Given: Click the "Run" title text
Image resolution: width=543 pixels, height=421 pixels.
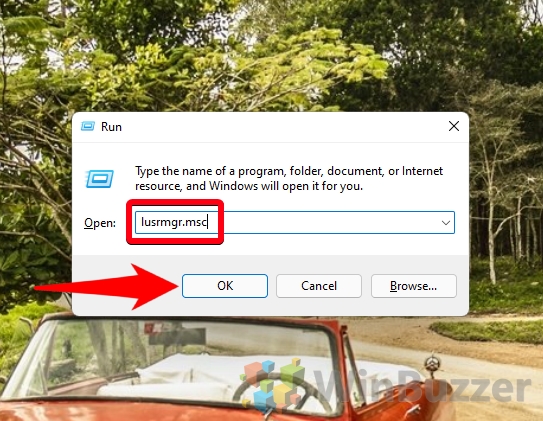Looking at the screenshot, I should click(111, 127).
